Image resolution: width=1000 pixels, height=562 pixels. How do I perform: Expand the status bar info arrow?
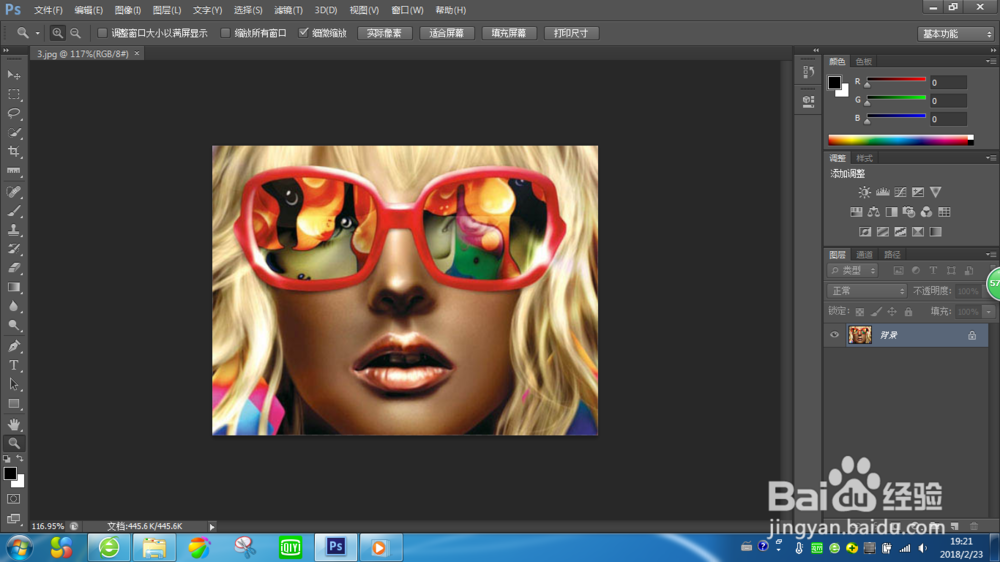click(212, 527)
